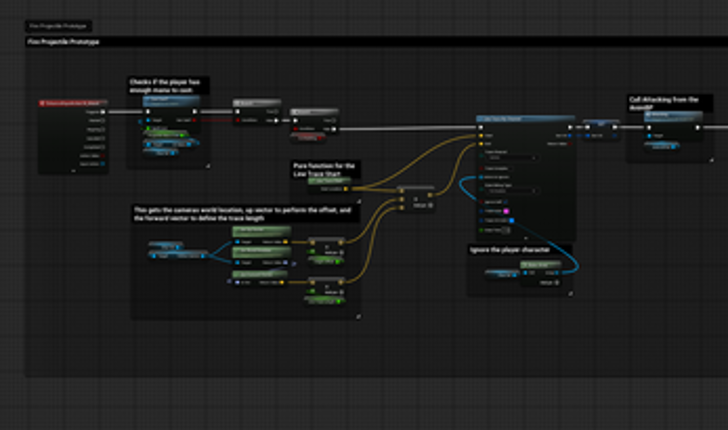Expand the Line Trace node advanced pins arrow
The width and height of the screenshot is (728, 430).
coord(525,236)
